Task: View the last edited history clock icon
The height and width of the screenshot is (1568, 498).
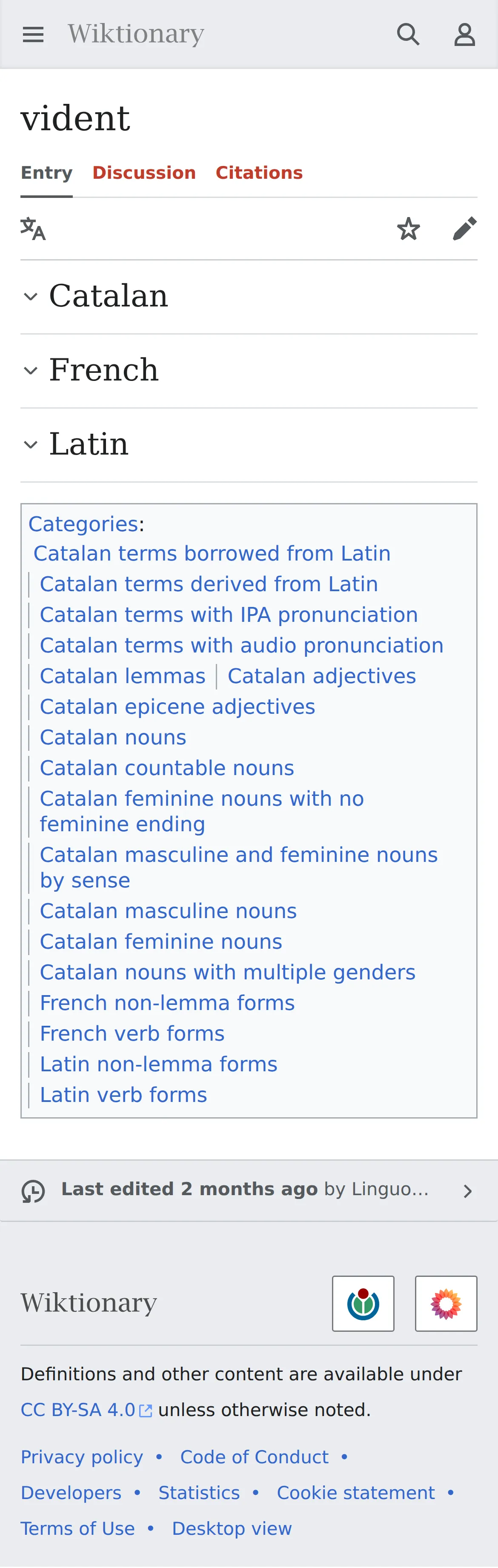Action: [33, 1190]
